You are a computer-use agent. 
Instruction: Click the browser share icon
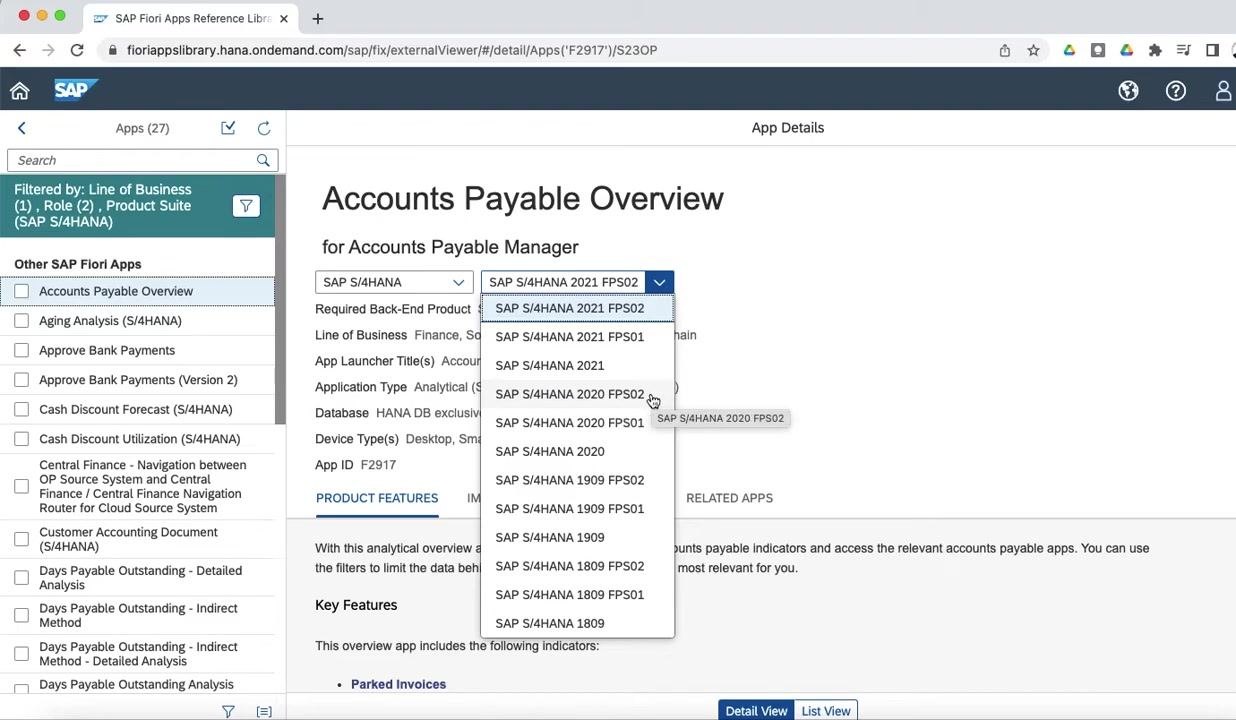pyautogui.click(x=1005, y=50)
